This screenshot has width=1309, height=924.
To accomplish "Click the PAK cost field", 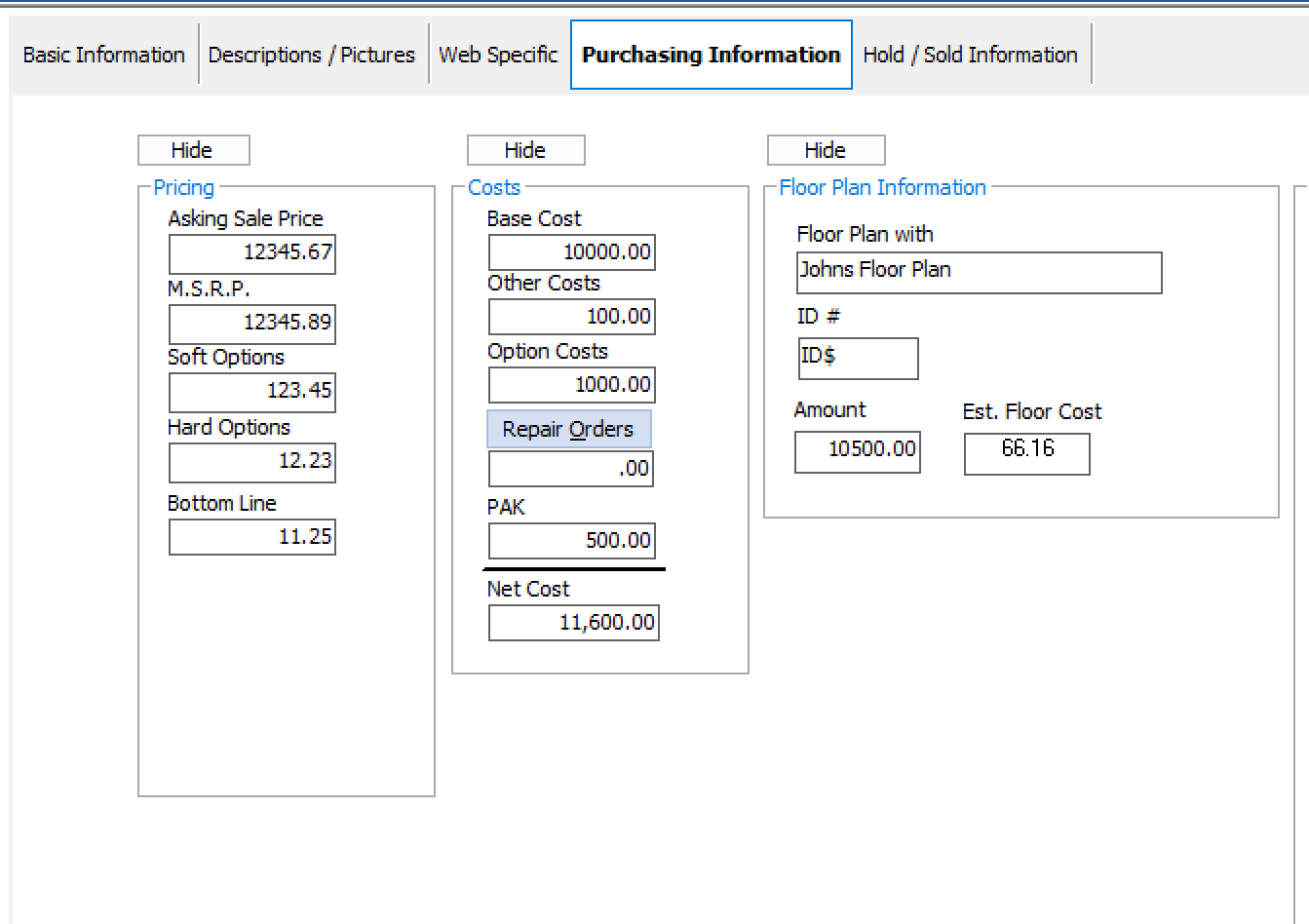I will pos(570,541).
